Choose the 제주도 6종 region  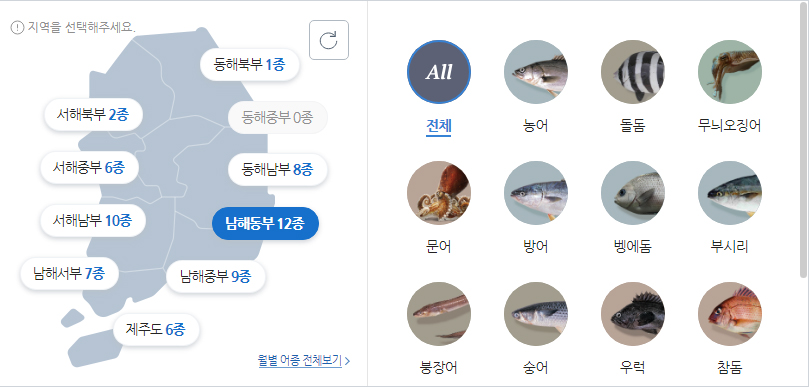click(x=156, y=329)
